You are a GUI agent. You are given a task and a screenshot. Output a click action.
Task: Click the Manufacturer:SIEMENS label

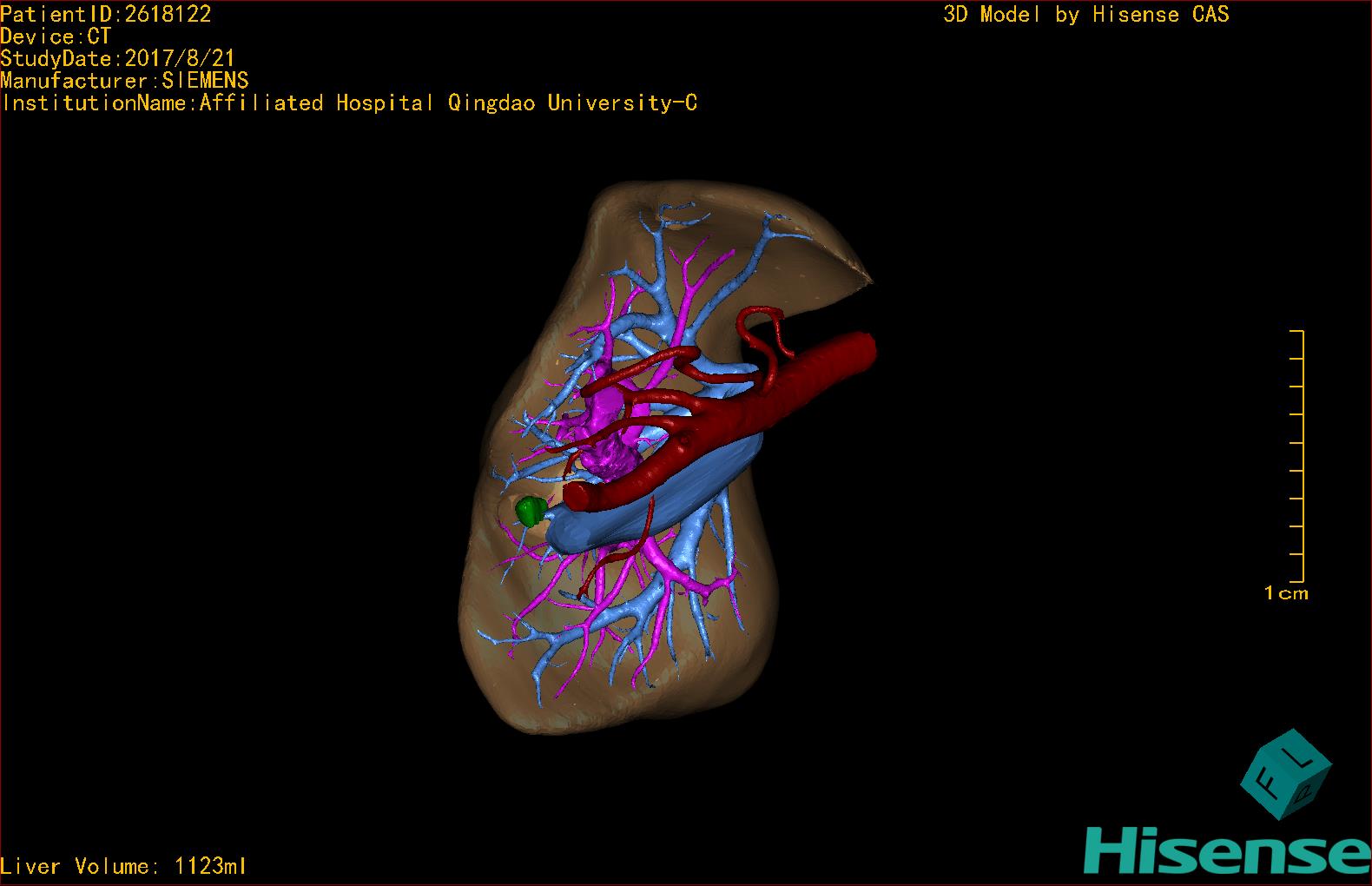[x=125, y=81]
